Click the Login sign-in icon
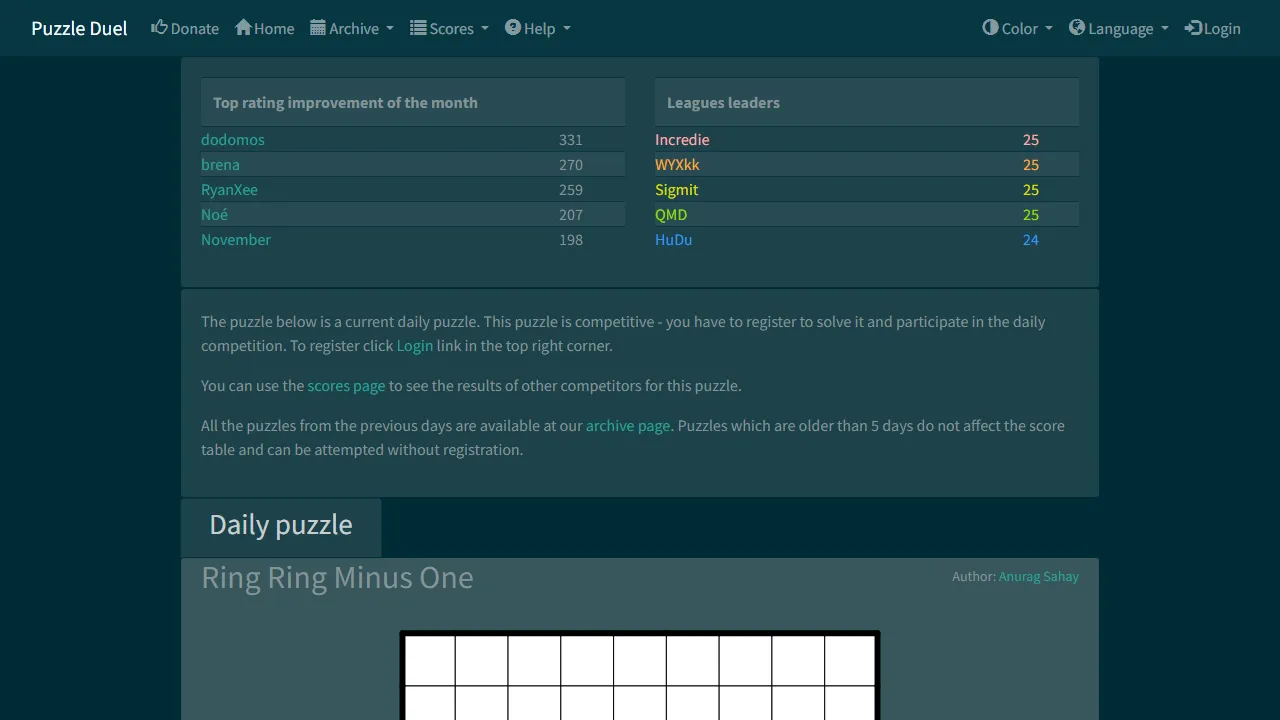Image resolution: width=1280 pixels, height=720 pixels. tap(1191, 28)
